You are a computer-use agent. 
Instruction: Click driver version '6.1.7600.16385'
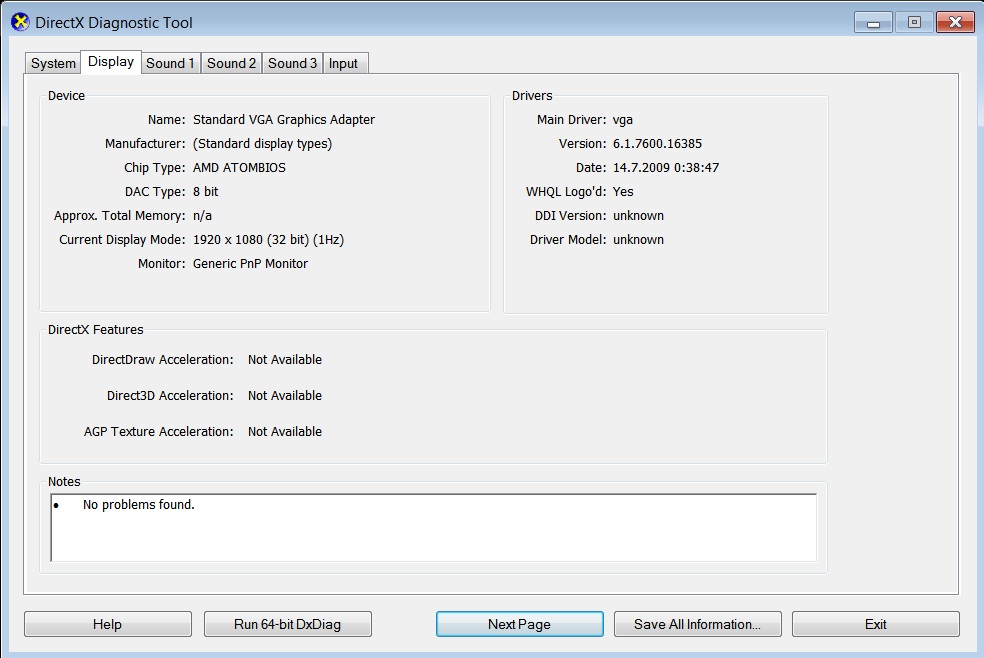pos(657,144)
